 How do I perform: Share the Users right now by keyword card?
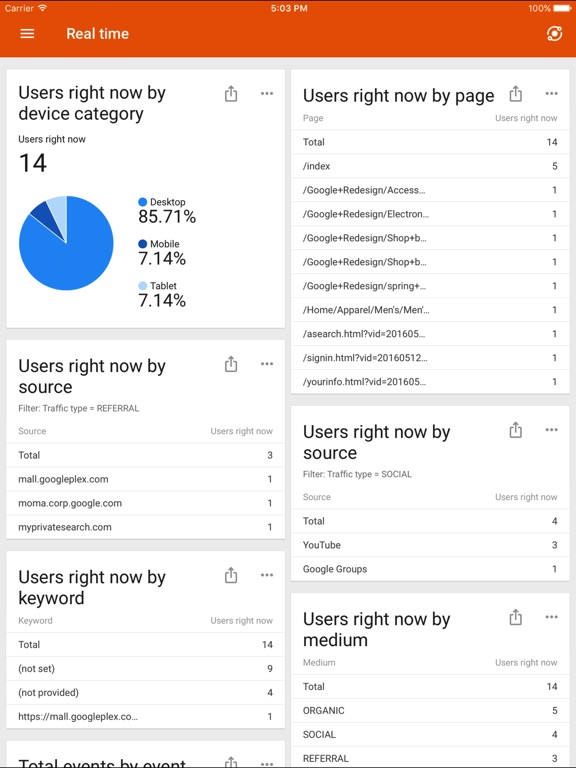coord(231,575)
